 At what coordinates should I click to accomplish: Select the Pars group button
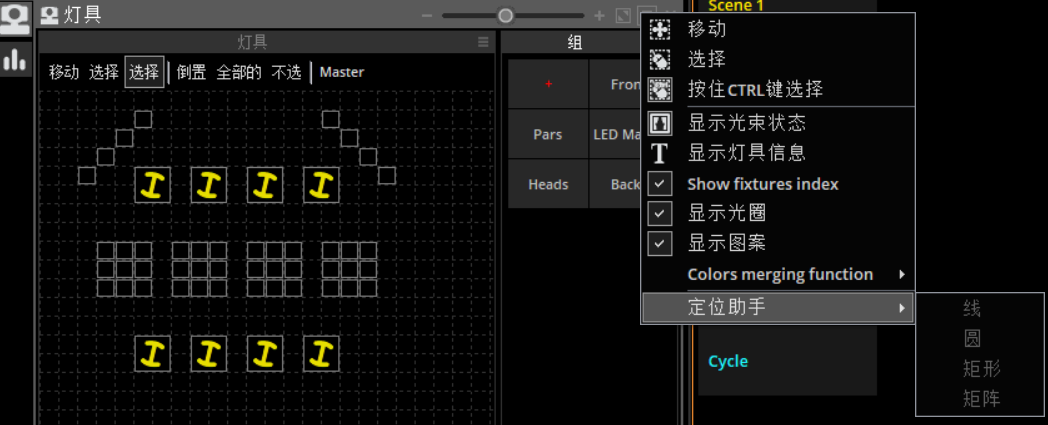[x=548, y=135]
